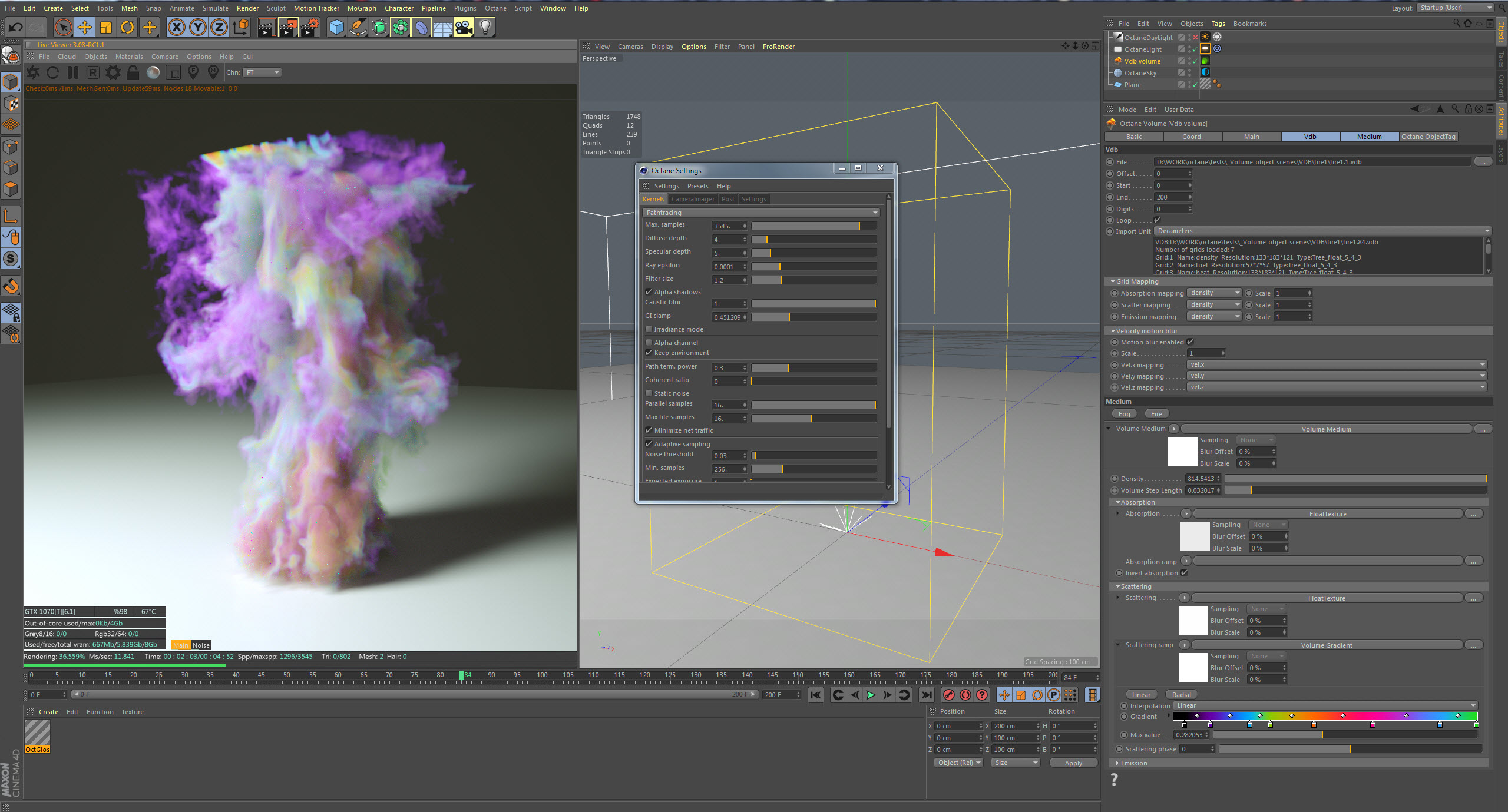Image resolution: width=1508 pixels, height=812 pixels.
Task: Open the Pathtracing kernel dropdown
Action: [761, 213]
